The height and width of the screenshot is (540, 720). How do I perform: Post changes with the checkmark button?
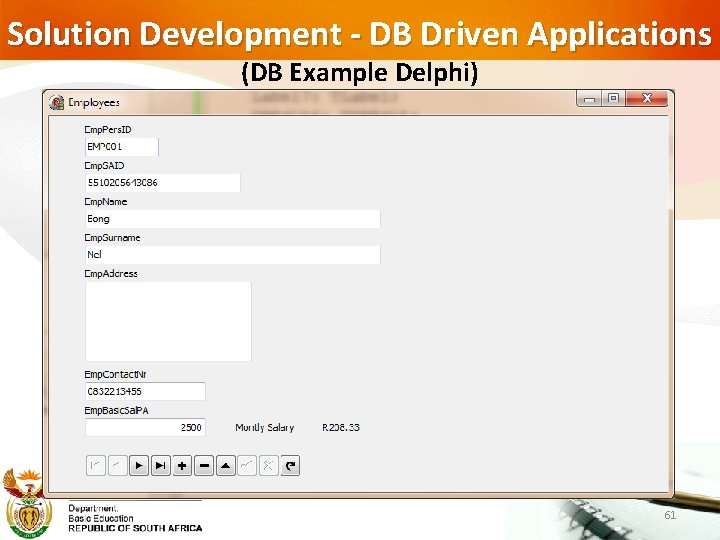click(x=247, y=466)
